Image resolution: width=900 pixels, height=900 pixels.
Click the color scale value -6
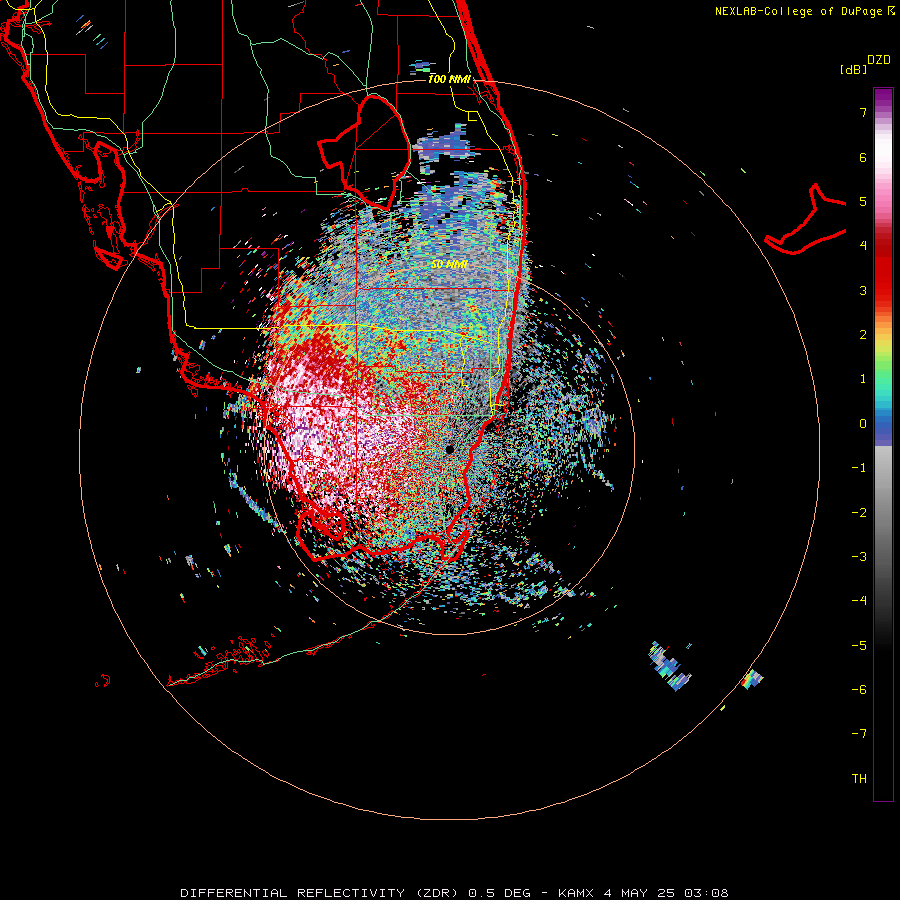(x=859, y=690)
